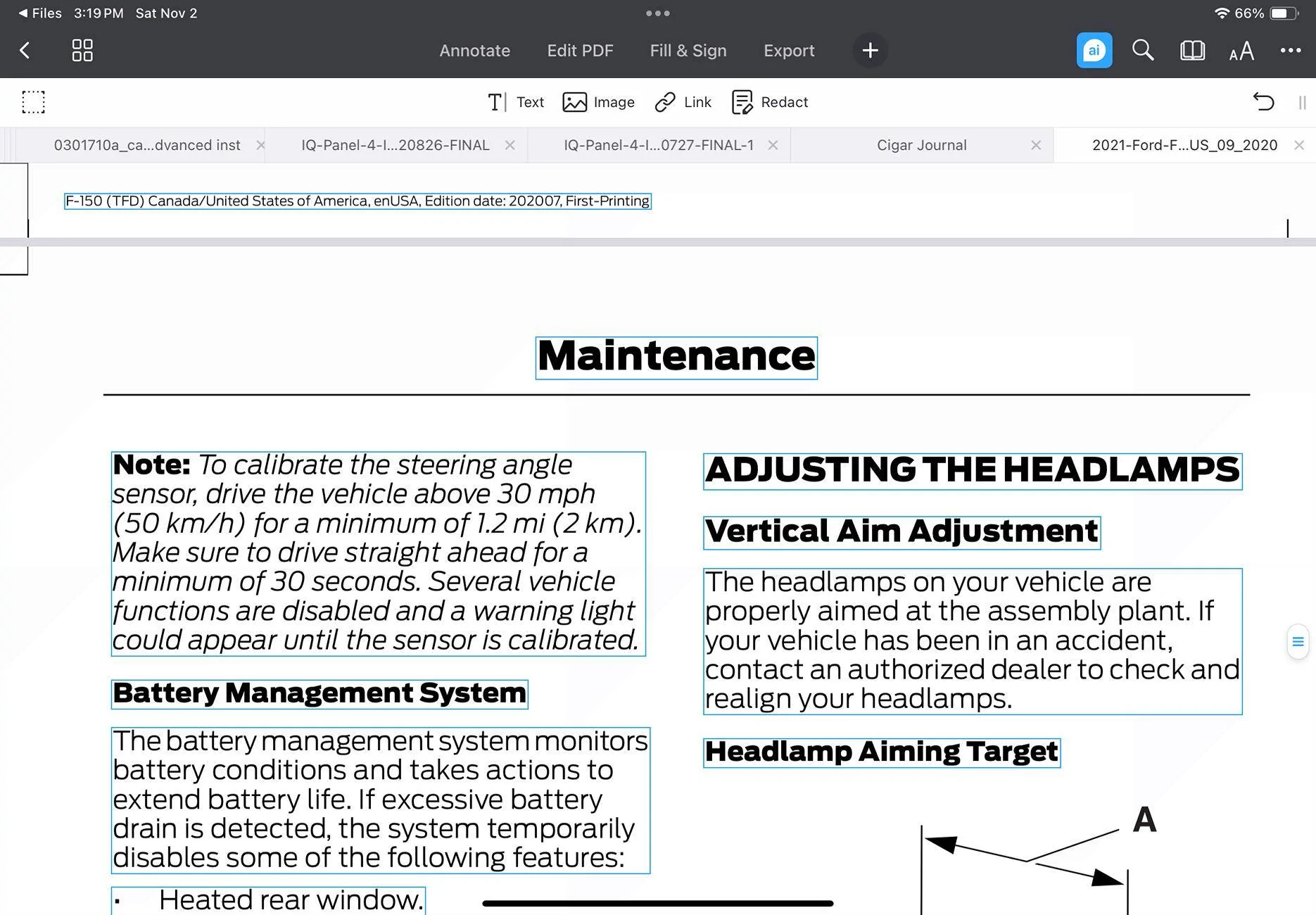Tap the battery indicator in status bar
The image size is (1316, 915).
[1284, 13]
